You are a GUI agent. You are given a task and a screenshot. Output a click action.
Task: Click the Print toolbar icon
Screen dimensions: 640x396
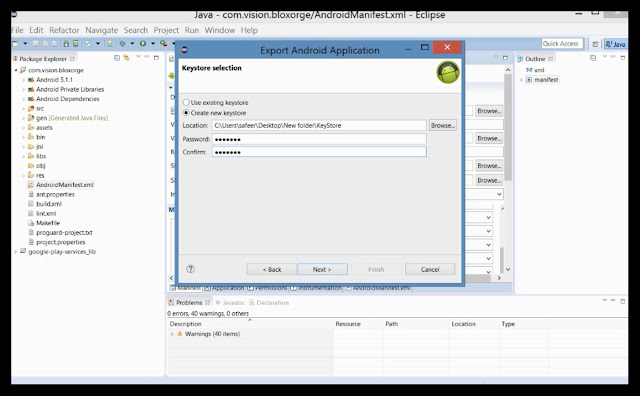coord(54,43)
